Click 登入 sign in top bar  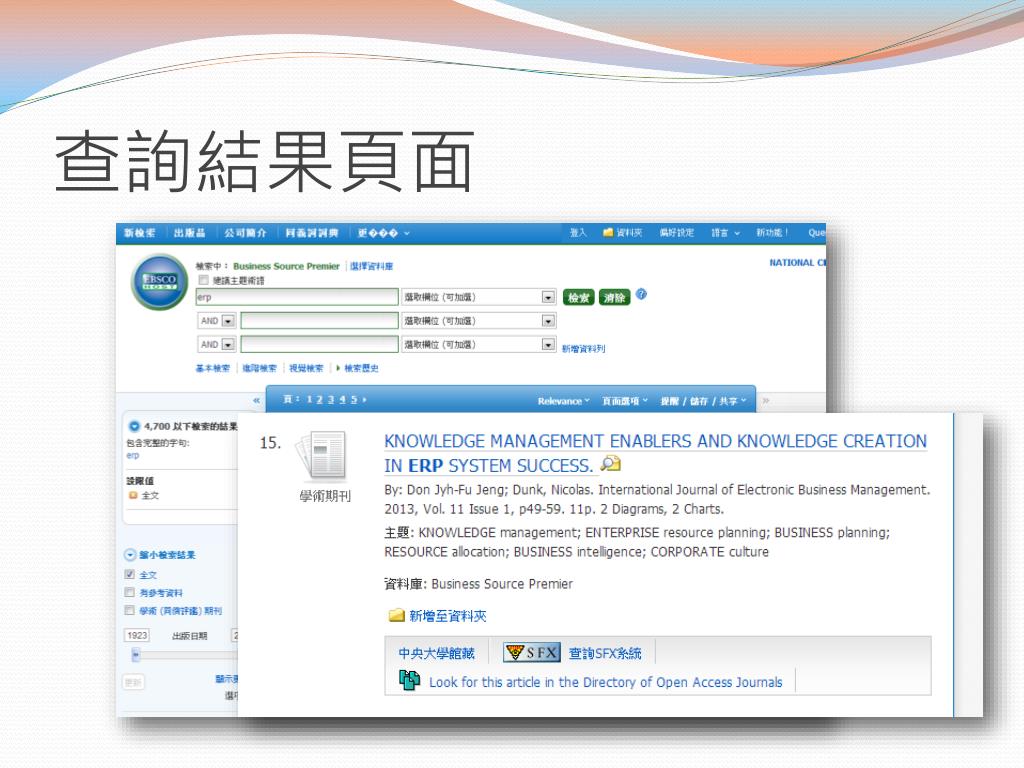pyautogui.click(x=578, y=232)
